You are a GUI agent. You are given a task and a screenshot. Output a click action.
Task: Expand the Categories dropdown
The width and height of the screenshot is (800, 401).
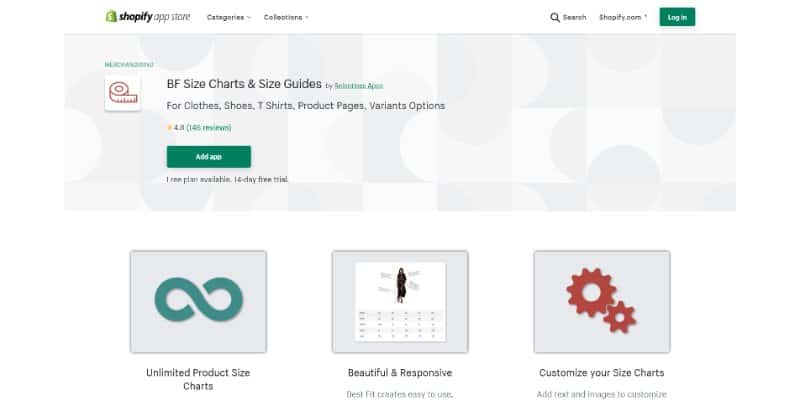[229, 17]
